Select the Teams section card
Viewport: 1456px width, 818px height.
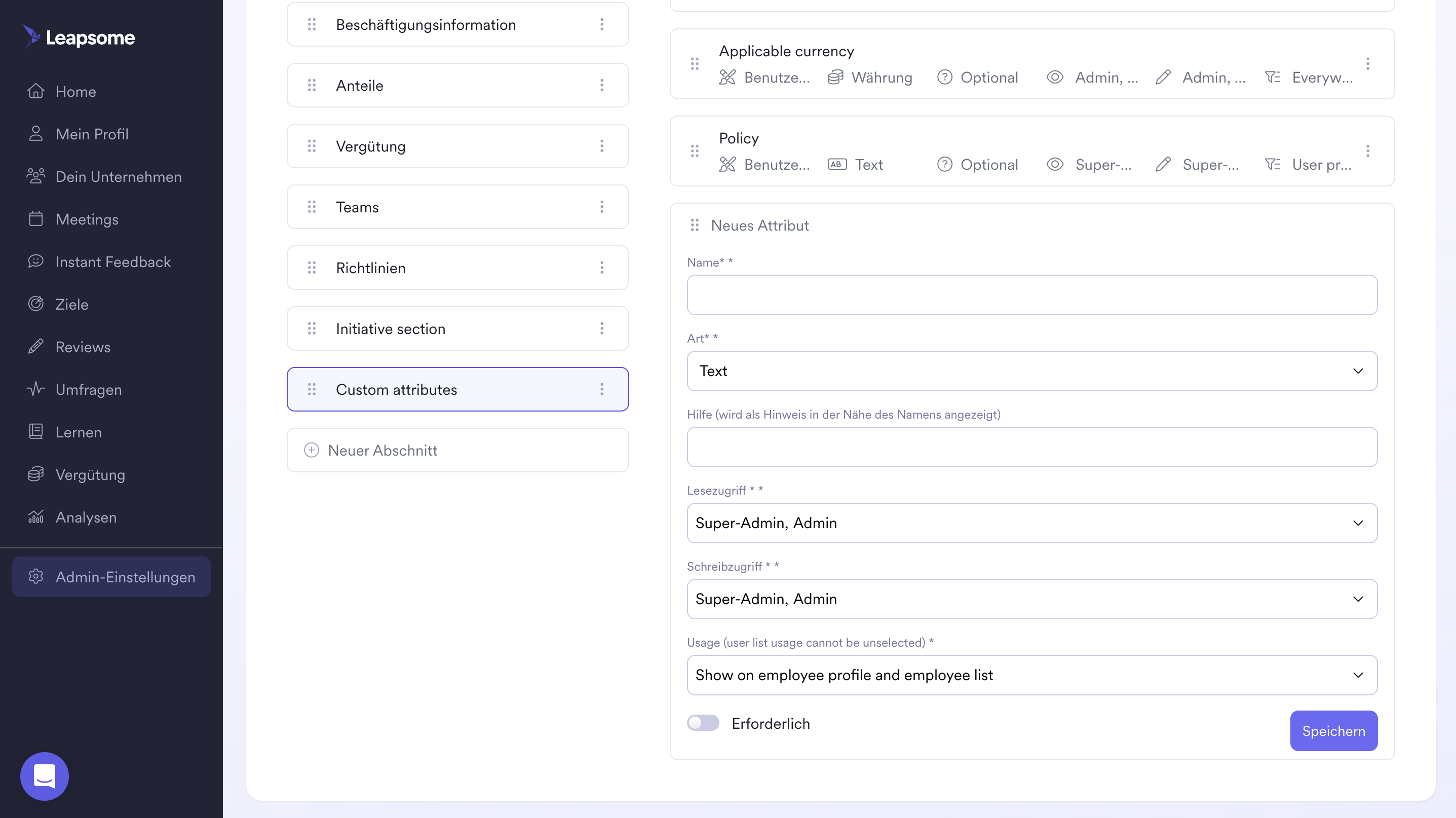[x=458, y=207]
